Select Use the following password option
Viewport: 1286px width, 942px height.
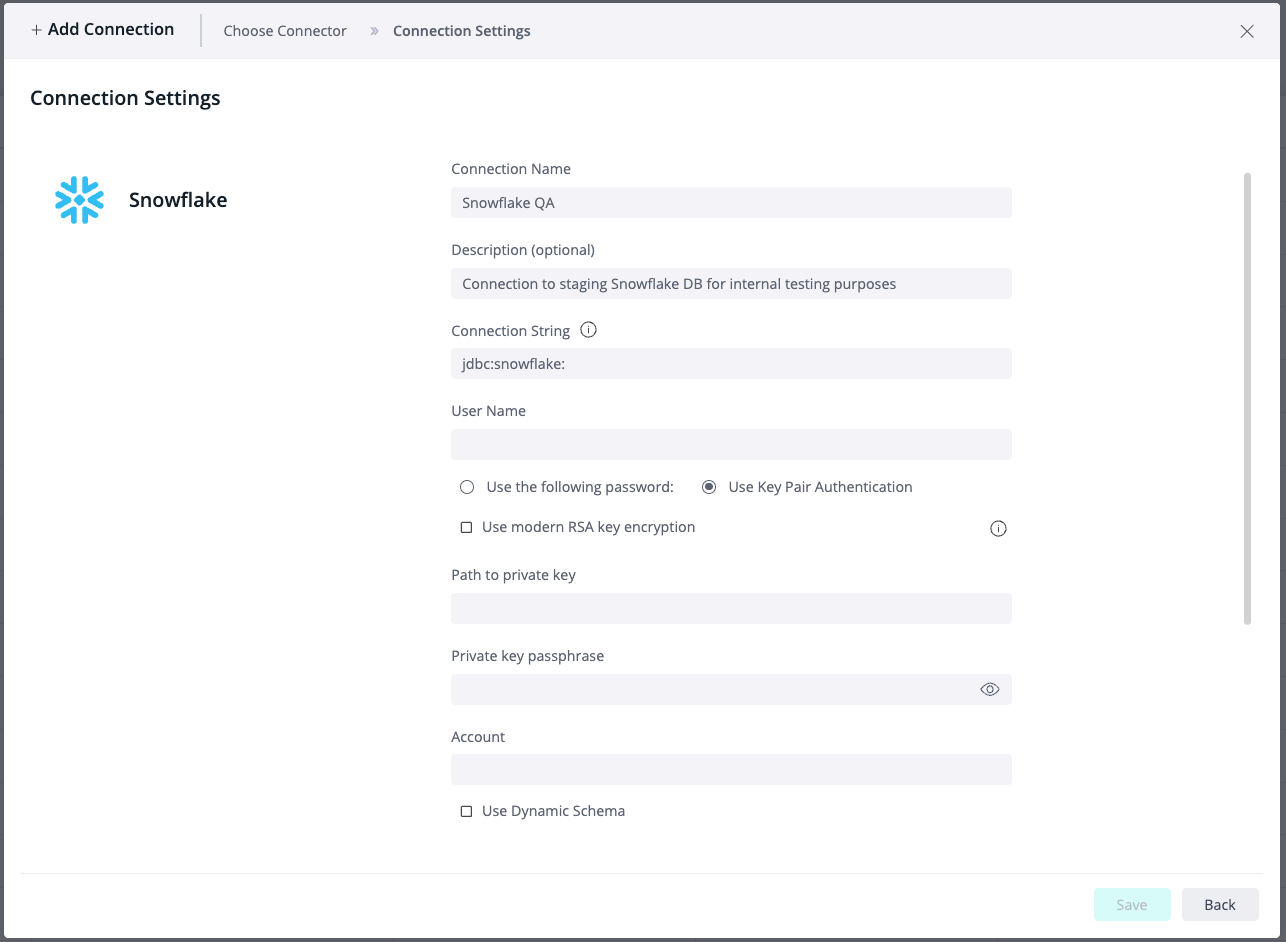click(467, 487)
